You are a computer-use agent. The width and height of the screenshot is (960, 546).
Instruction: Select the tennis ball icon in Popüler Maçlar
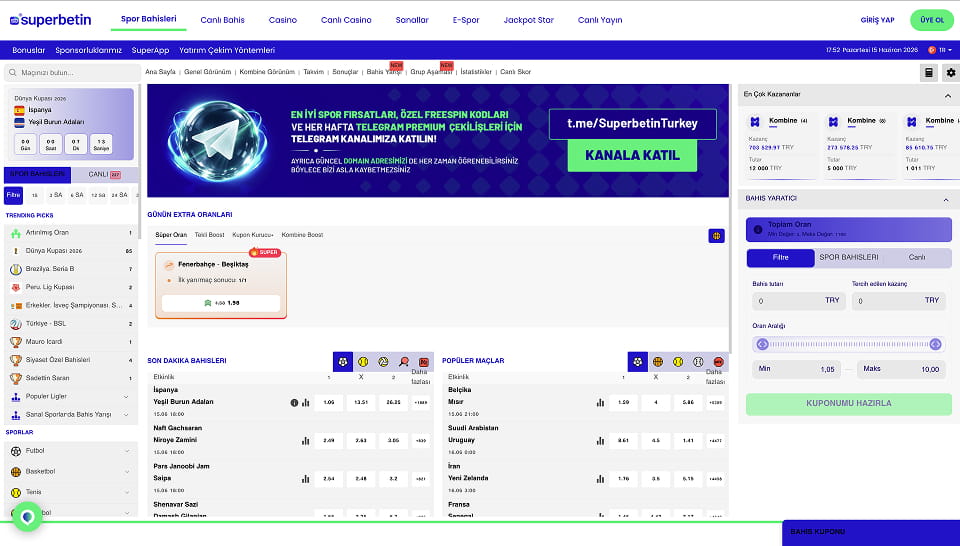coord(678,362)
